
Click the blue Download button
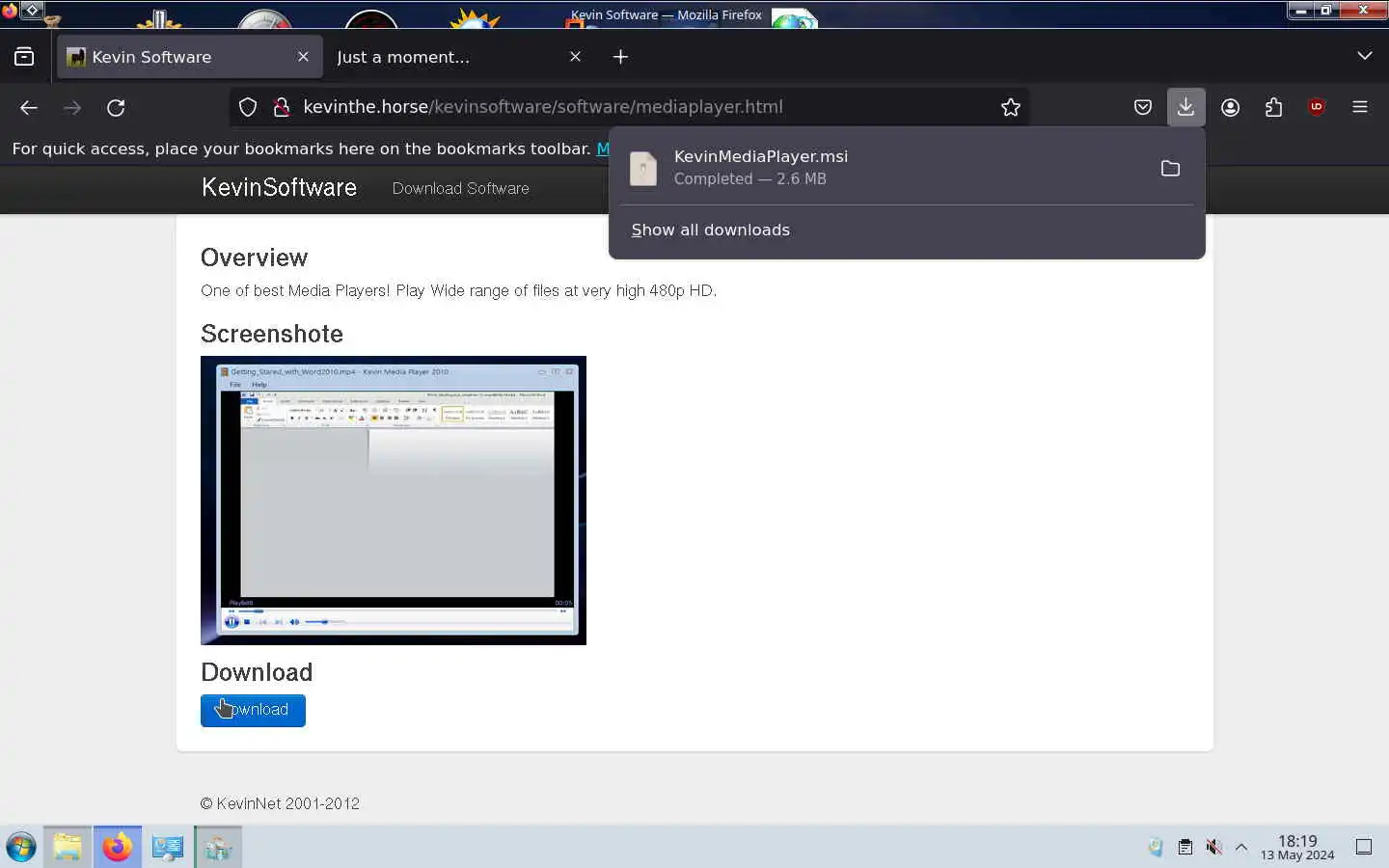[x=253, y=710]
